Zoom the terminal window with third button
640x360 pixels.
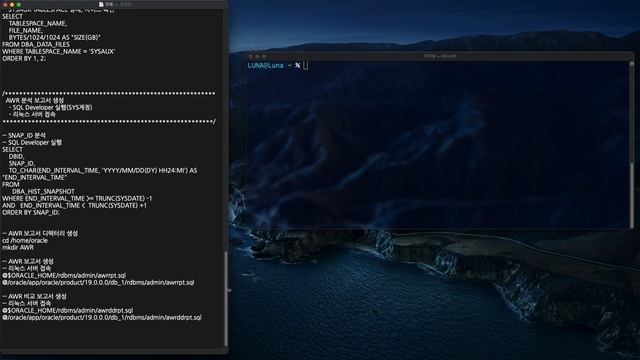pos(264,56)
